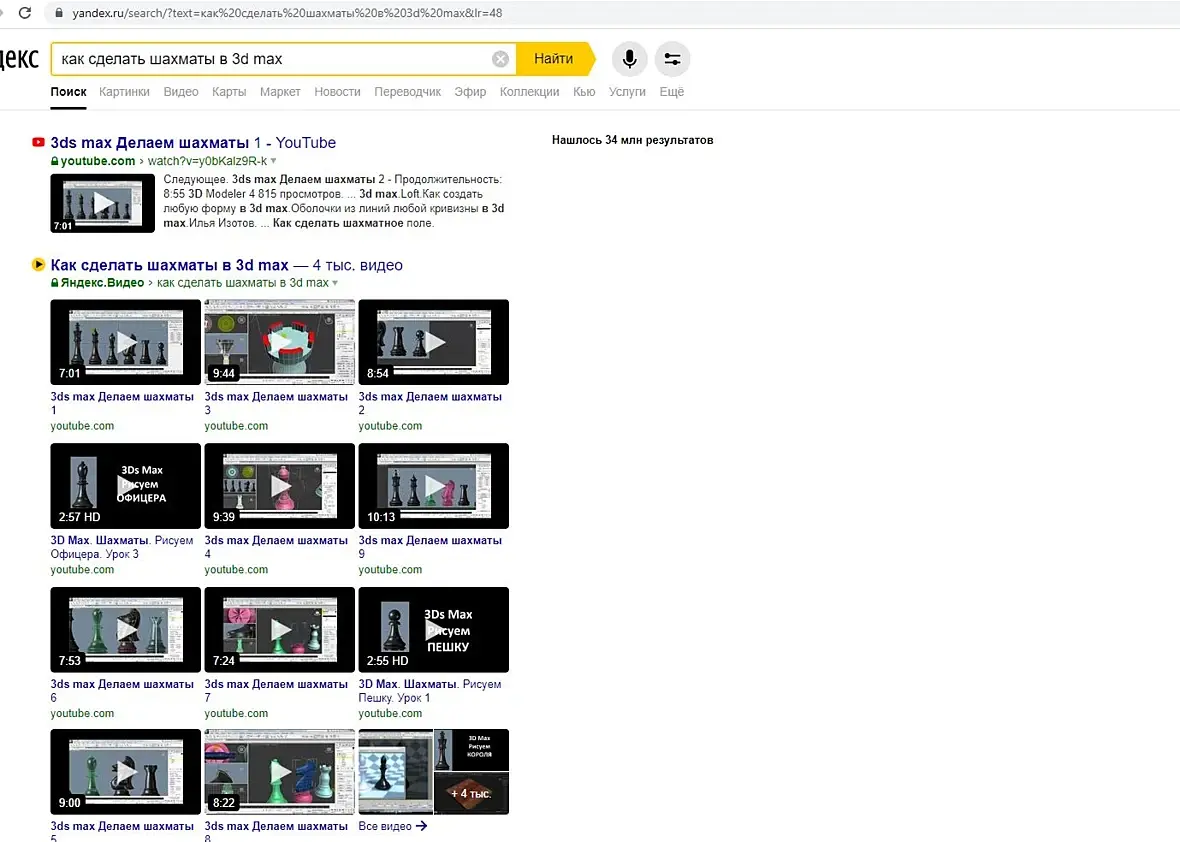Click the Яндекс.Видео breadcrumb link

pyautogui.click(x=102, y=283)
